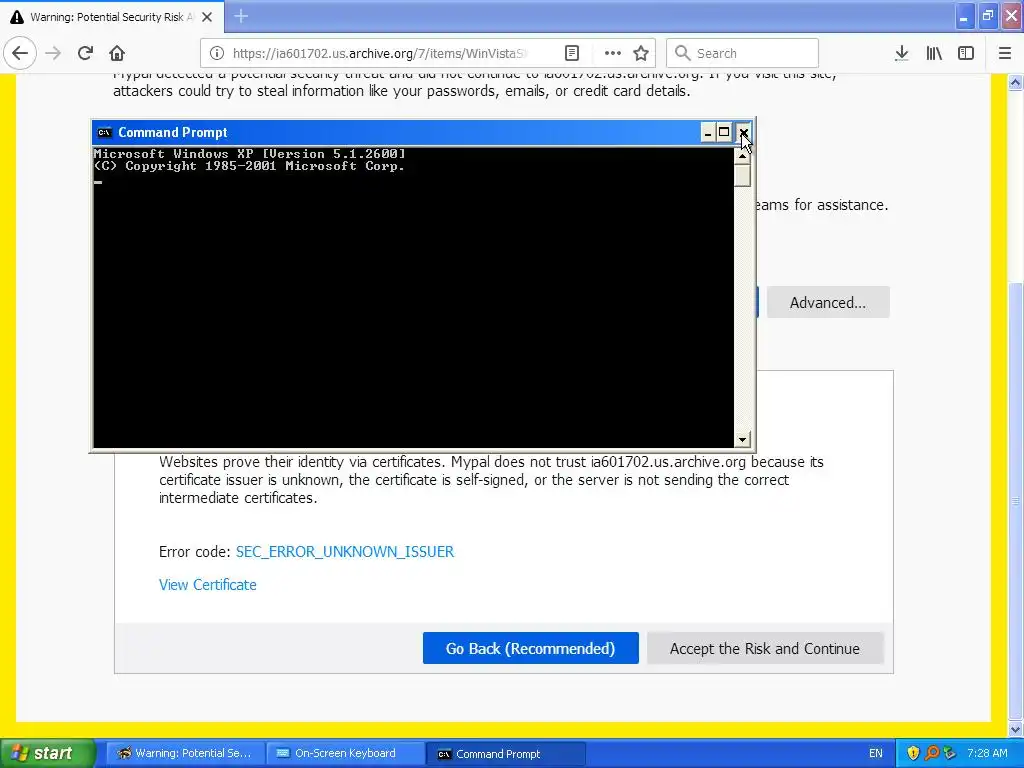Click the magnifier tray icon

coord(932,753)
